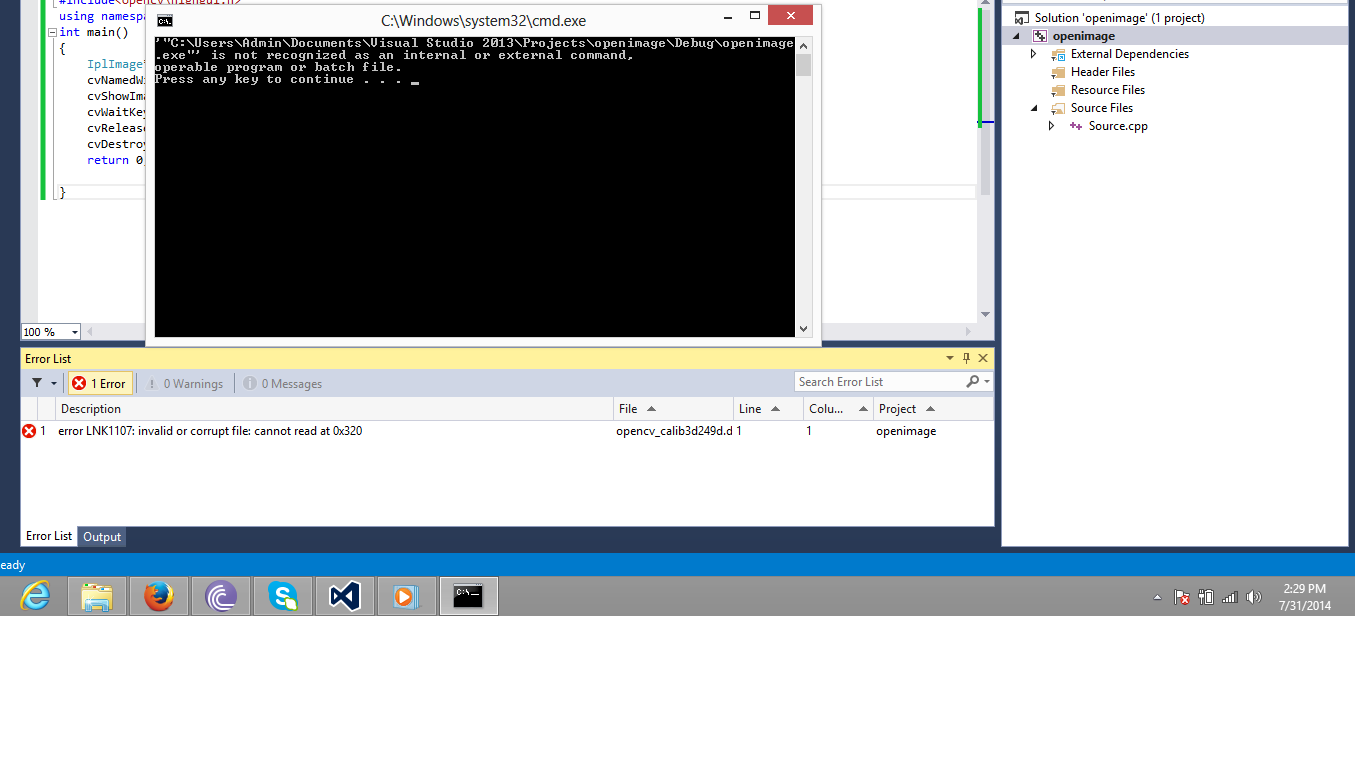Sort by the Colu... column header
This screenshot has height=768, width=1366.
click(x=838, y=409)
